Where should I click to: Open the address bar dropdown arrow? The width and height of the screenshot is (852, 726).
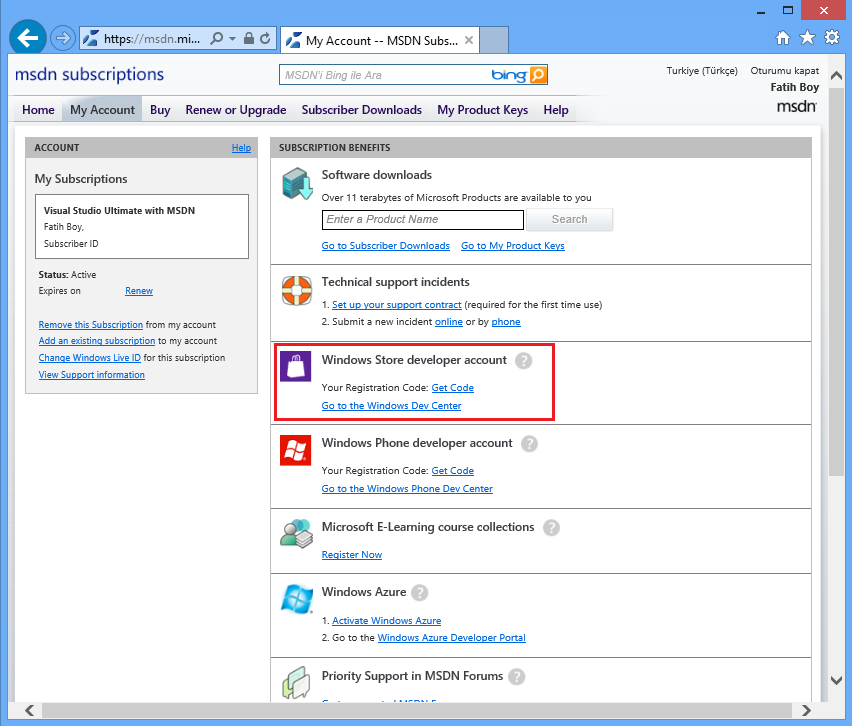[x=233, y=39]
